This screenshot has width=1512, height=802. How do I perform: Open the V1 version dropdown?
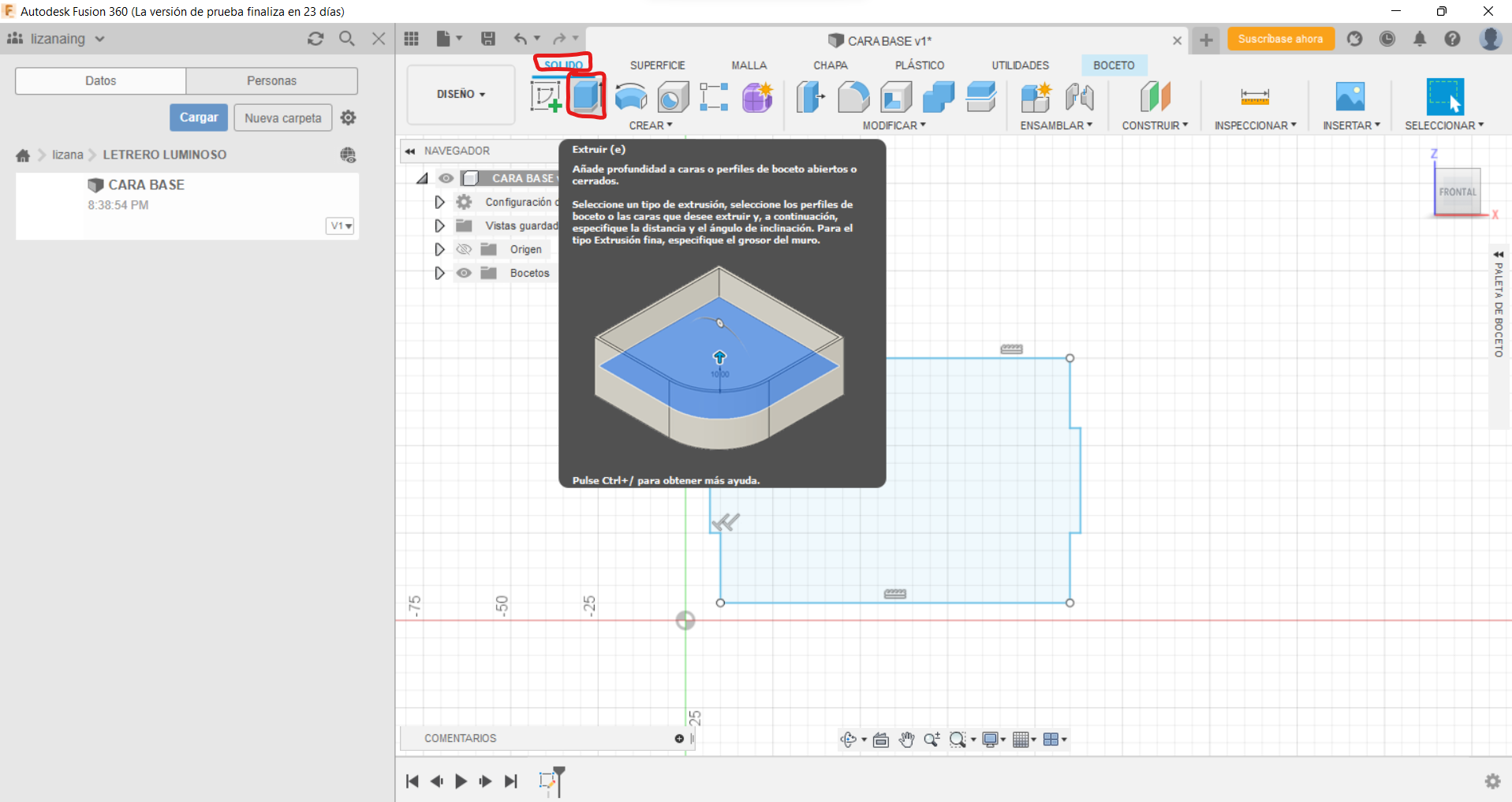(341, 226)
